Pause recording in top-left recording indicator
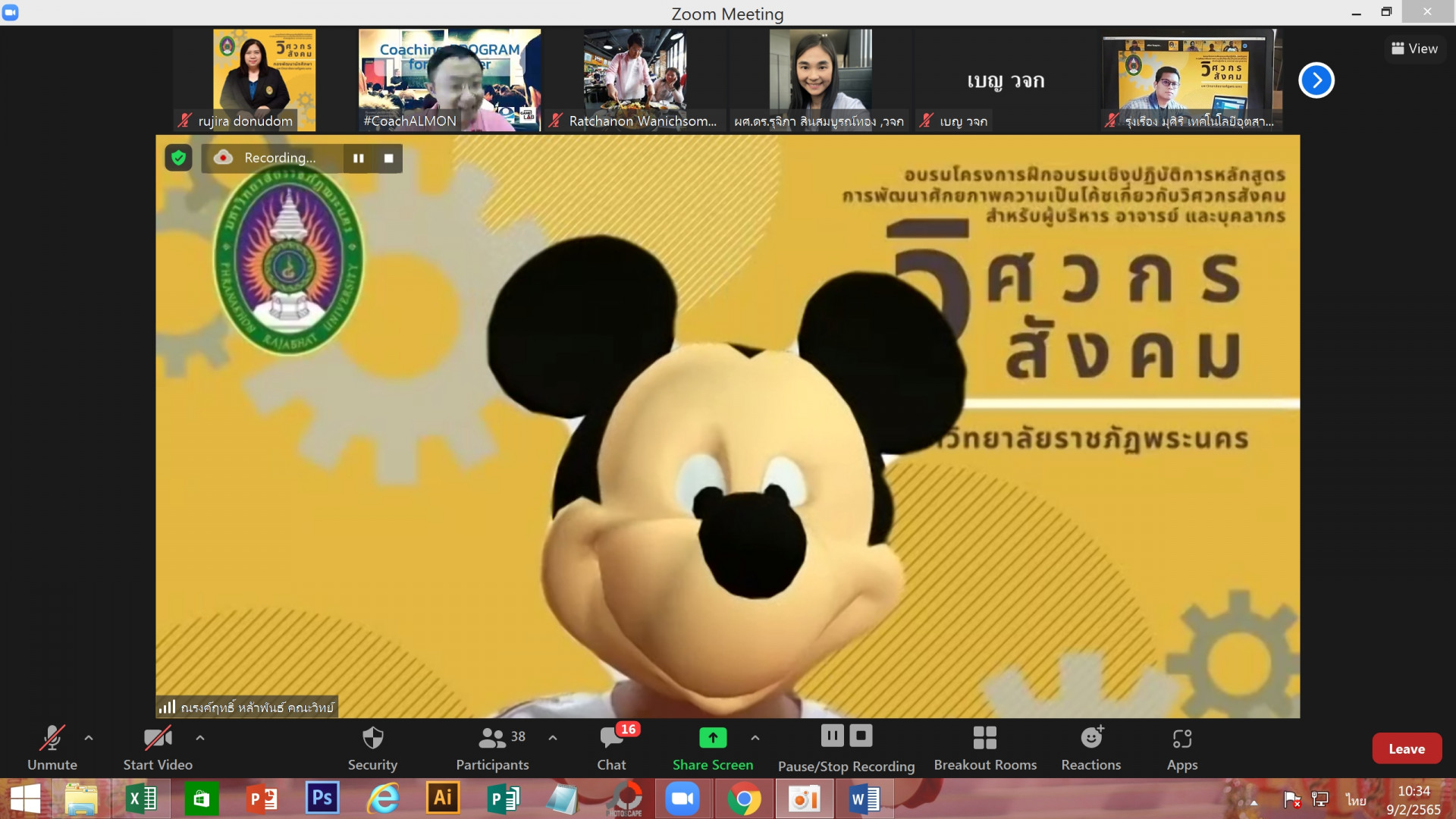The image size is (1456, 819). pyautogui.click(x=359, y=158)
